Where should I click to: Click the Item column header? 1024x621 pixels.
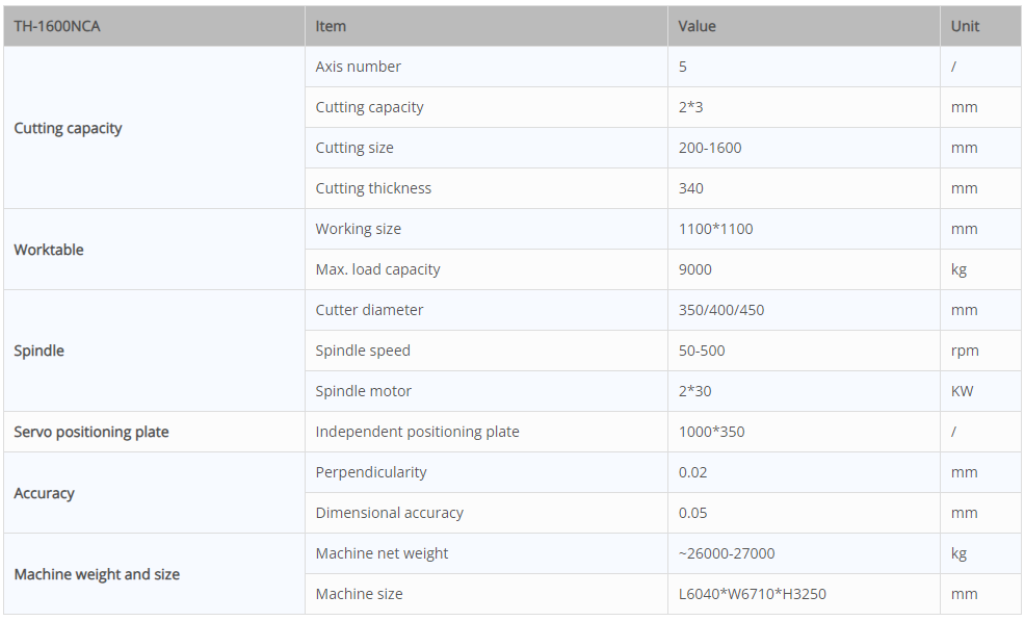pyautogui.click(x=331, y=26)
